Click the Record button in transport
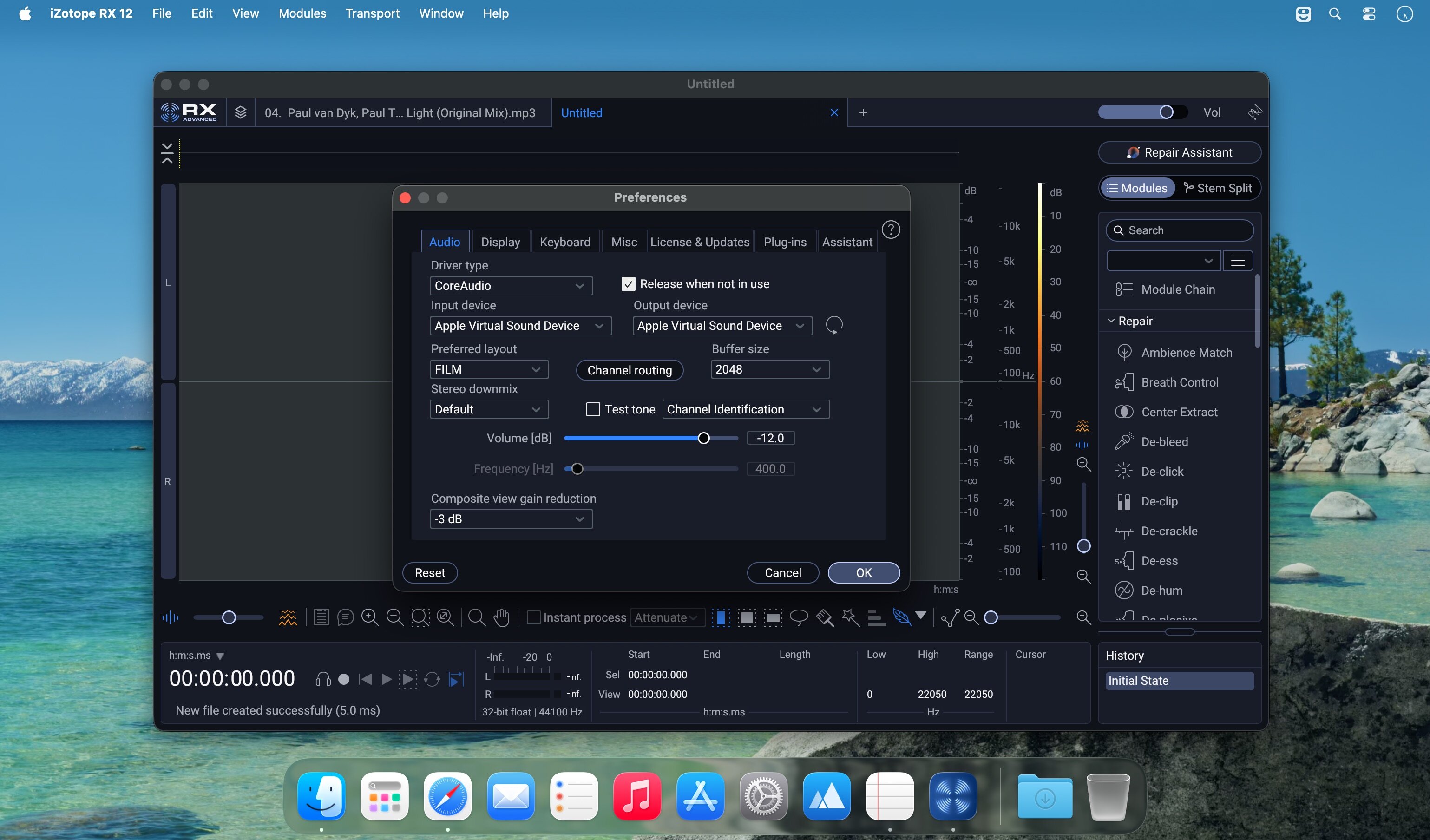The image size is (1430, 840). [x=343, y=679]
